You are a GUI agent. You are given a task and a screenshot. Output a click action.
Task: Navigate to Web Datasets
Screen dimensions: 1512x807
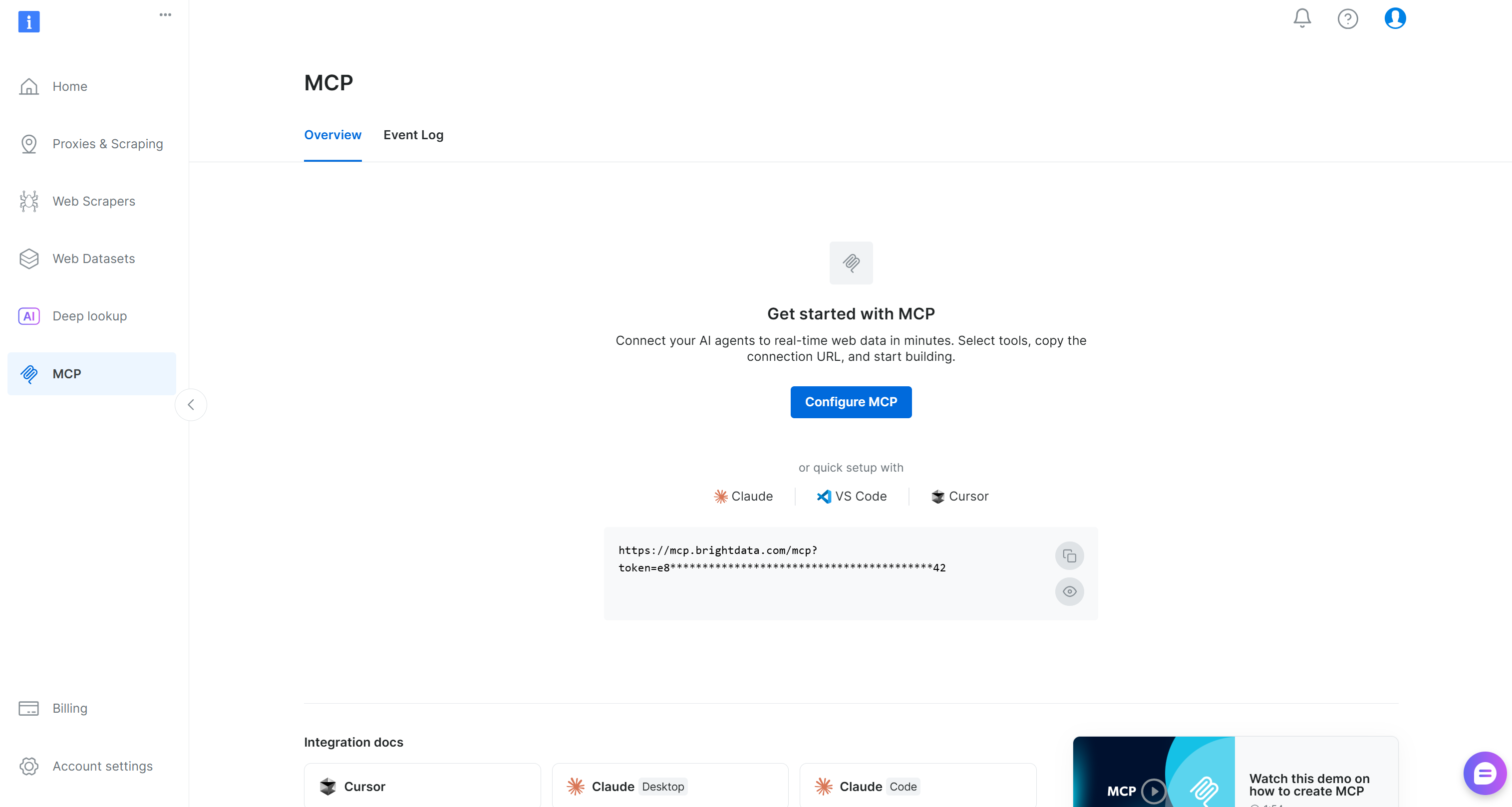pos(93,258)
